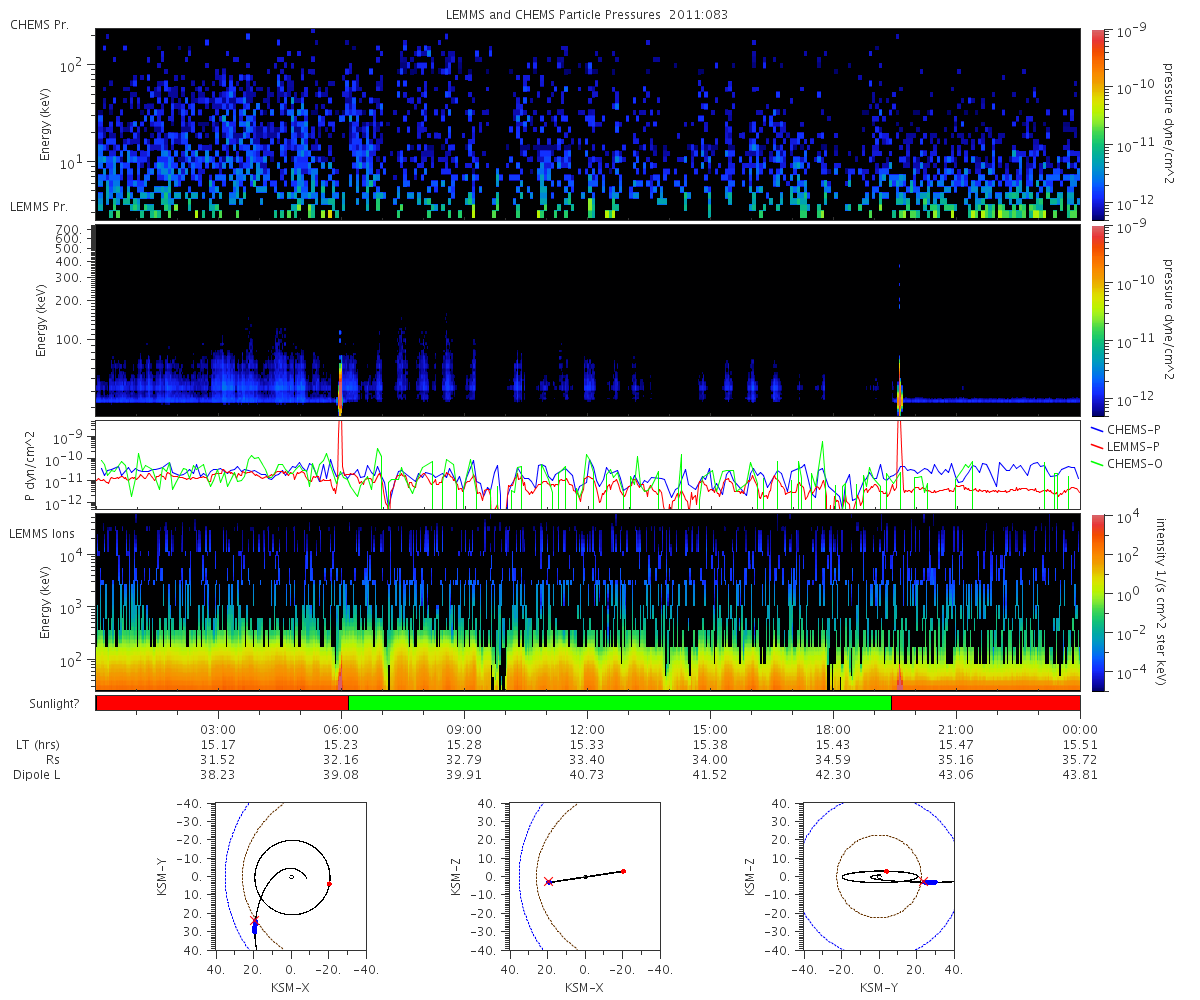Click the CHEMS Pr. panel label
This screenshot has width=1200, height=1000.
coord(39,24)
